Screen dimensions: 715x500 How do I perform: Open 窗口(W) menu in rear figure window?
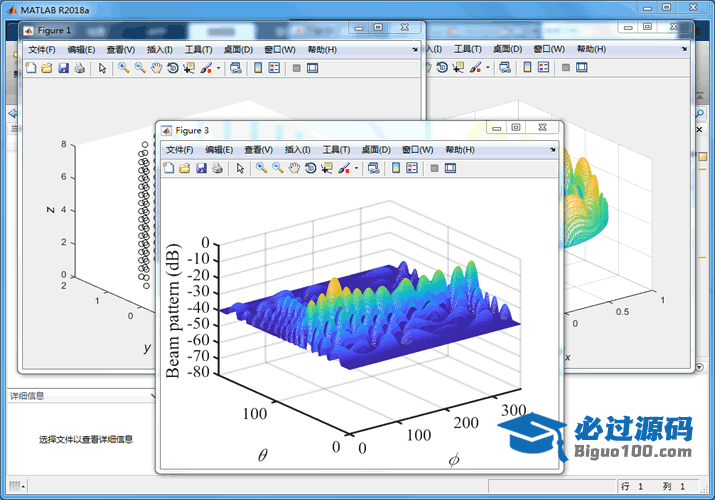pyautogui.click(x=549, y=49)
